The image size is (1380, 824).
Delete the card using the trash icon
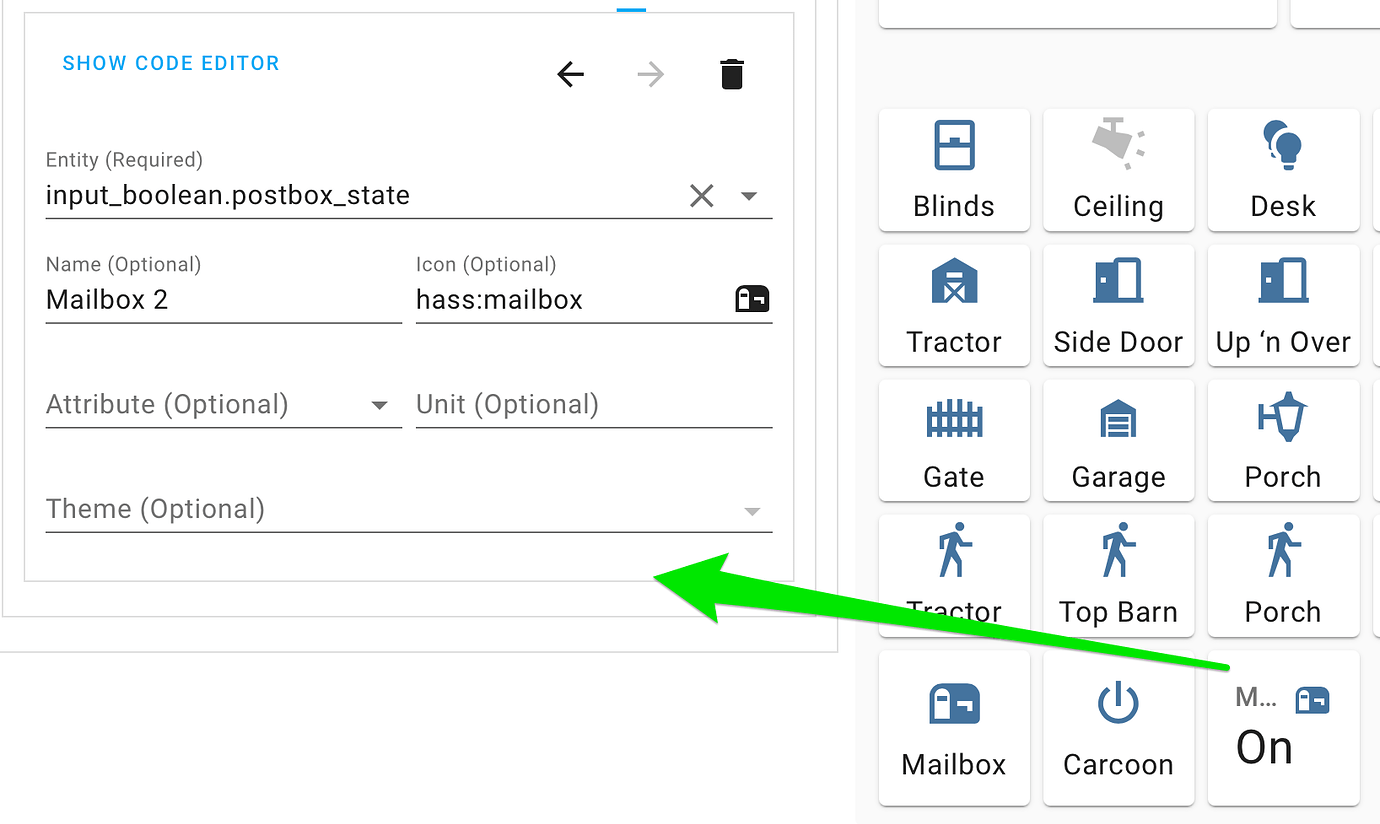[x=731, y=73]
